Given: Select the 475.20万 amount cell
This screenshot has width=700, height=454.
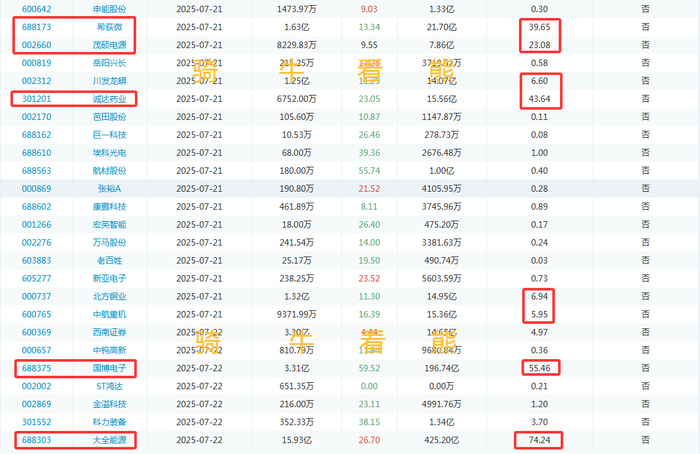Looking at the screenshot, I should tap(442, 225).
